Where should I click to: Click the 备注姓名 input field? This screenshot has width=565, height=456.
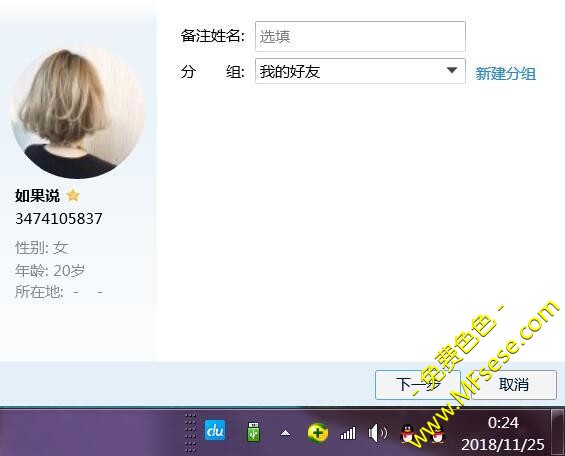(x=360, y=36)
